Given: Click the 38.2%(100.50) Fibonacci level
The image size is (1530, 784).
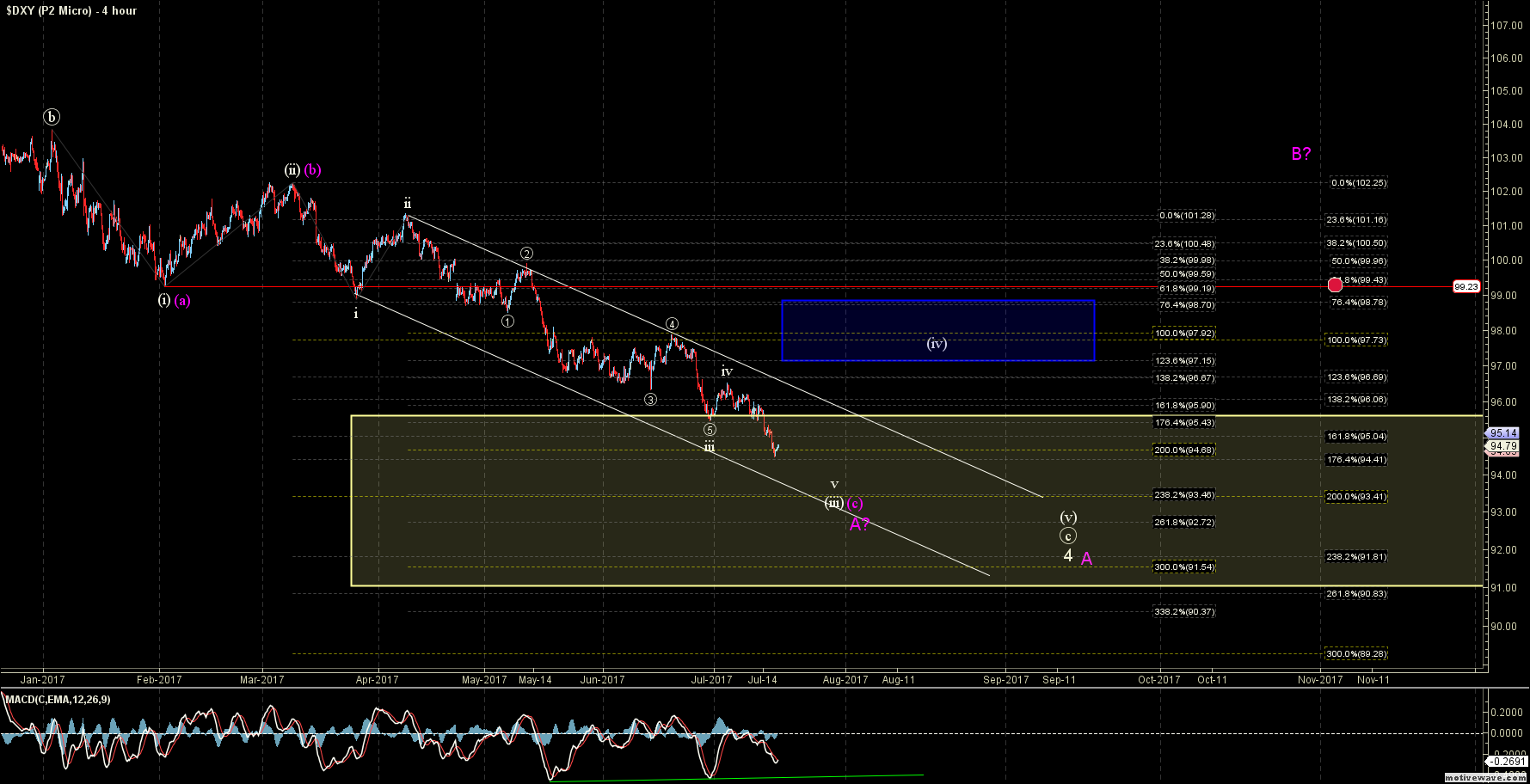Looking at the screenshot, I should [x=1356, y=243].
